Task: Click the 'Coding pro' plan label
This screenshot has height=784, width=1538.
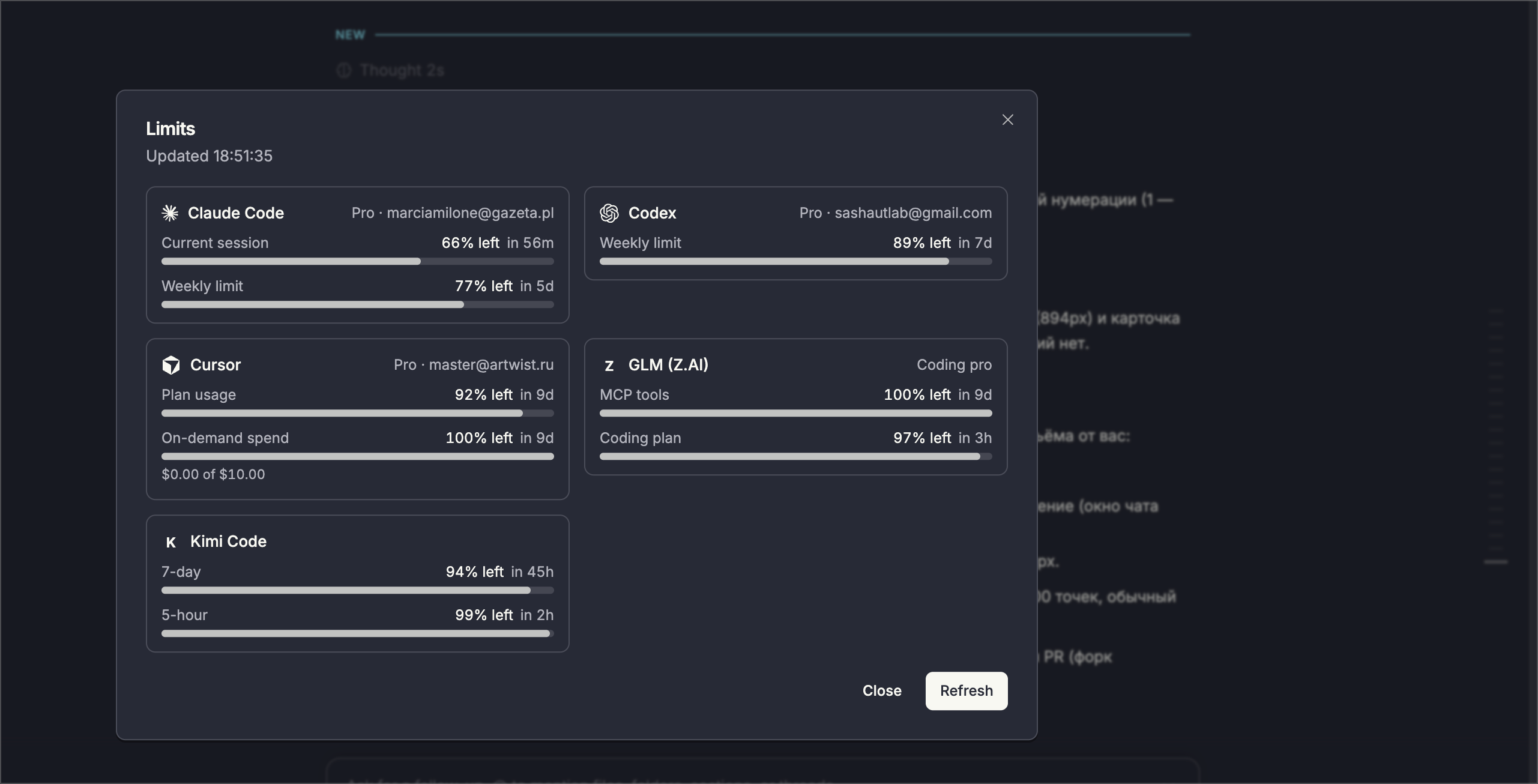Action: point(954,365)
